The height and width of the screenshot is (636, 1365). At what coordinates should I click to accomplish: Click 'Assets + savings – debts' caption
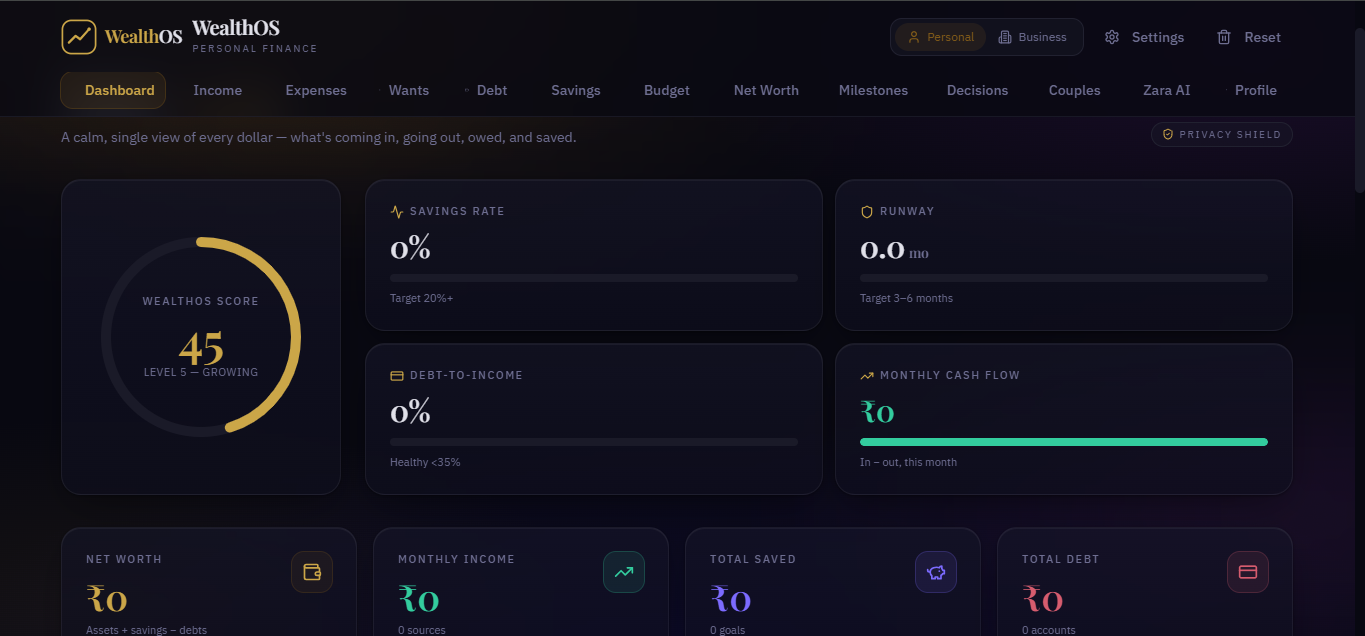click(x=146, y=630)
